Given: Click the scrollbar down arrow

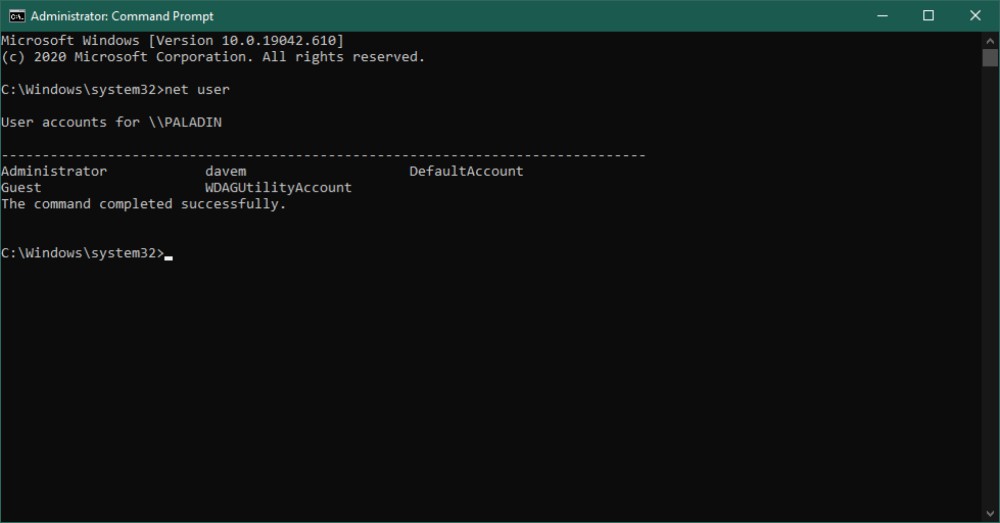Looking at the screenshot, I should [990, 513].
